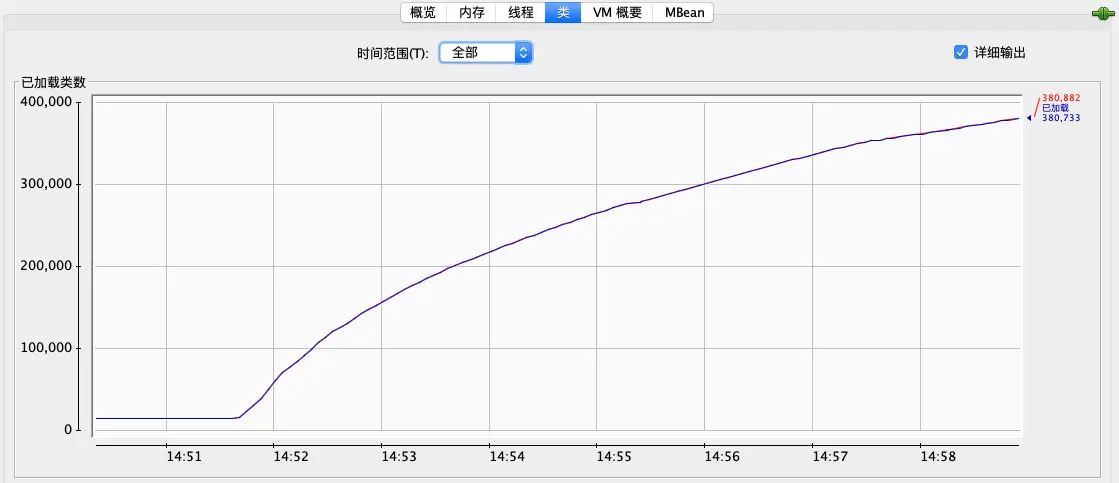Open the 时间范围 dropdown showing 全部
Screen dimensions: 1119x483
[485, 52]
